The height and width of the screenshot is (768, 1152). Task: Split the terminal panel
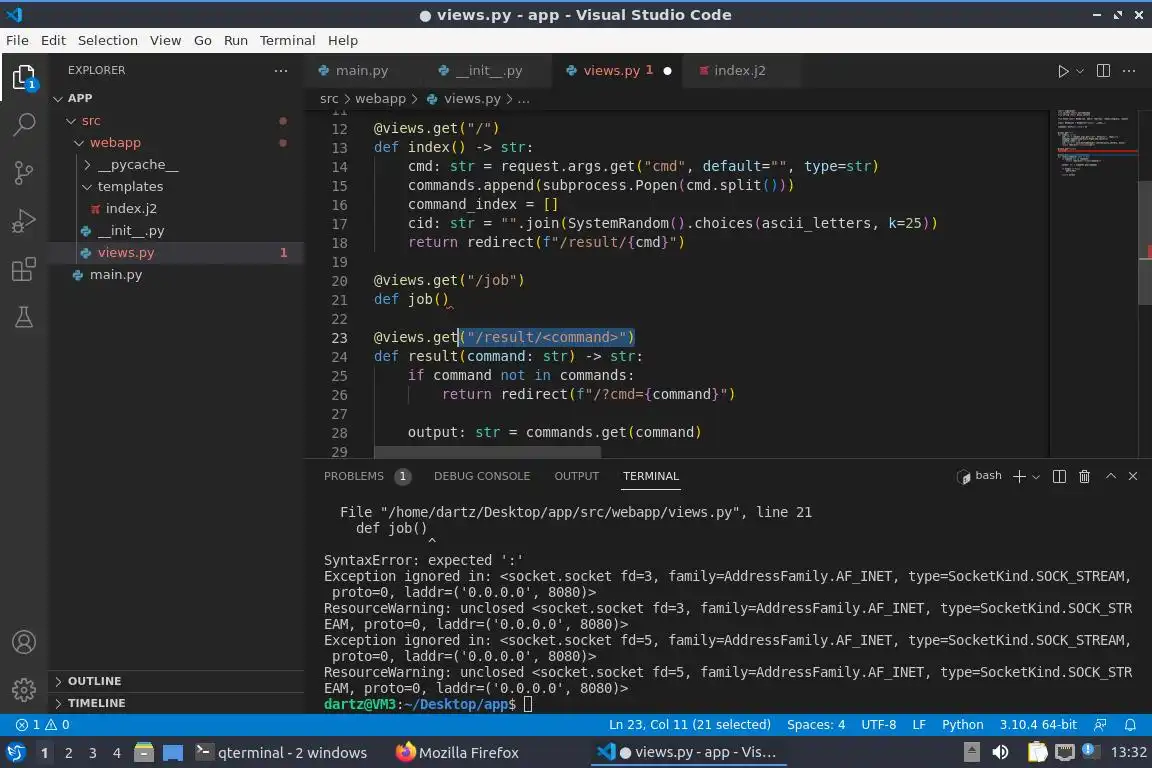(x=1059, y=476)
